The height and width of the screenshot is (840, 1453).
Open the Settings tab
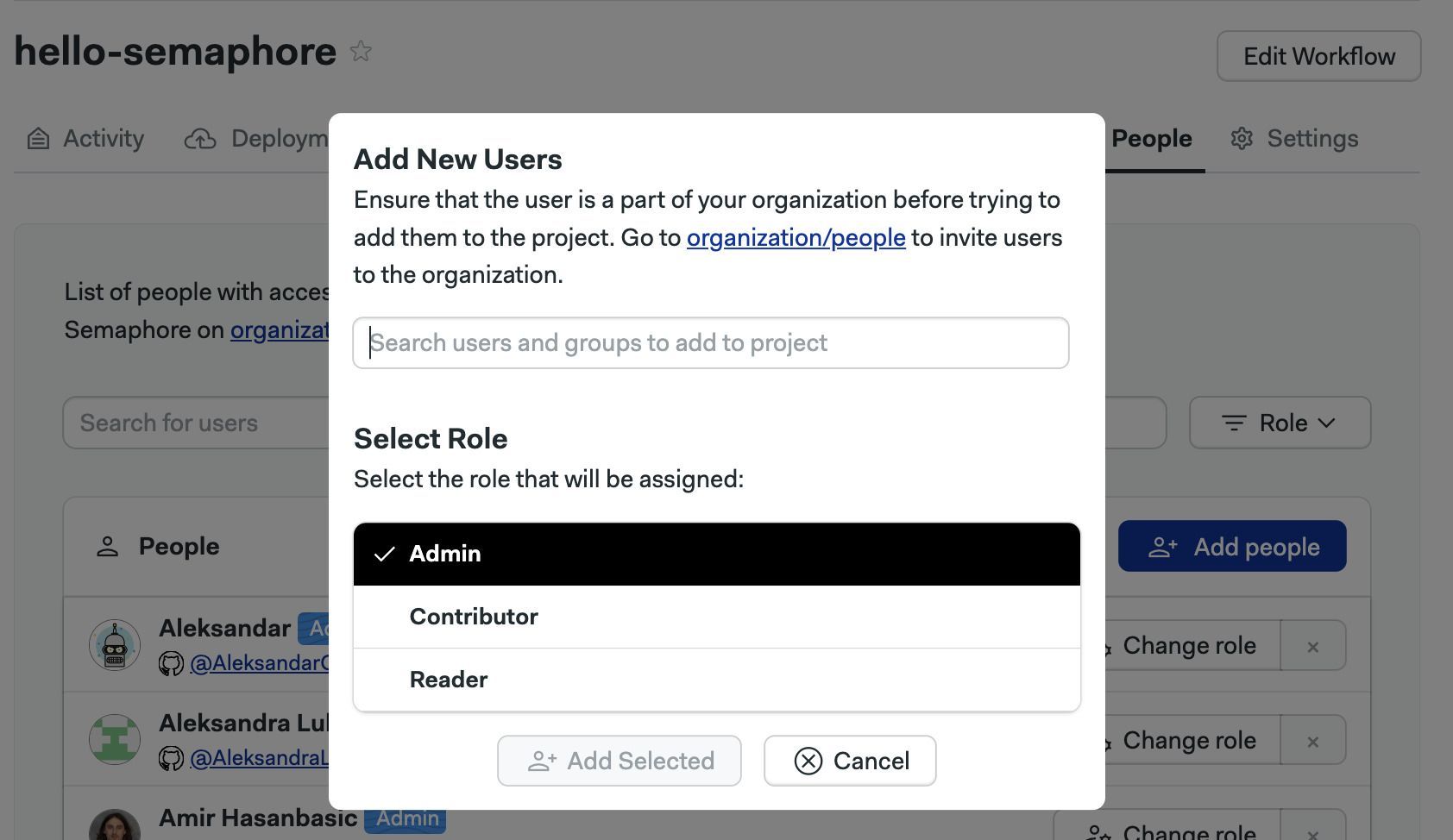pos(1294,138)
